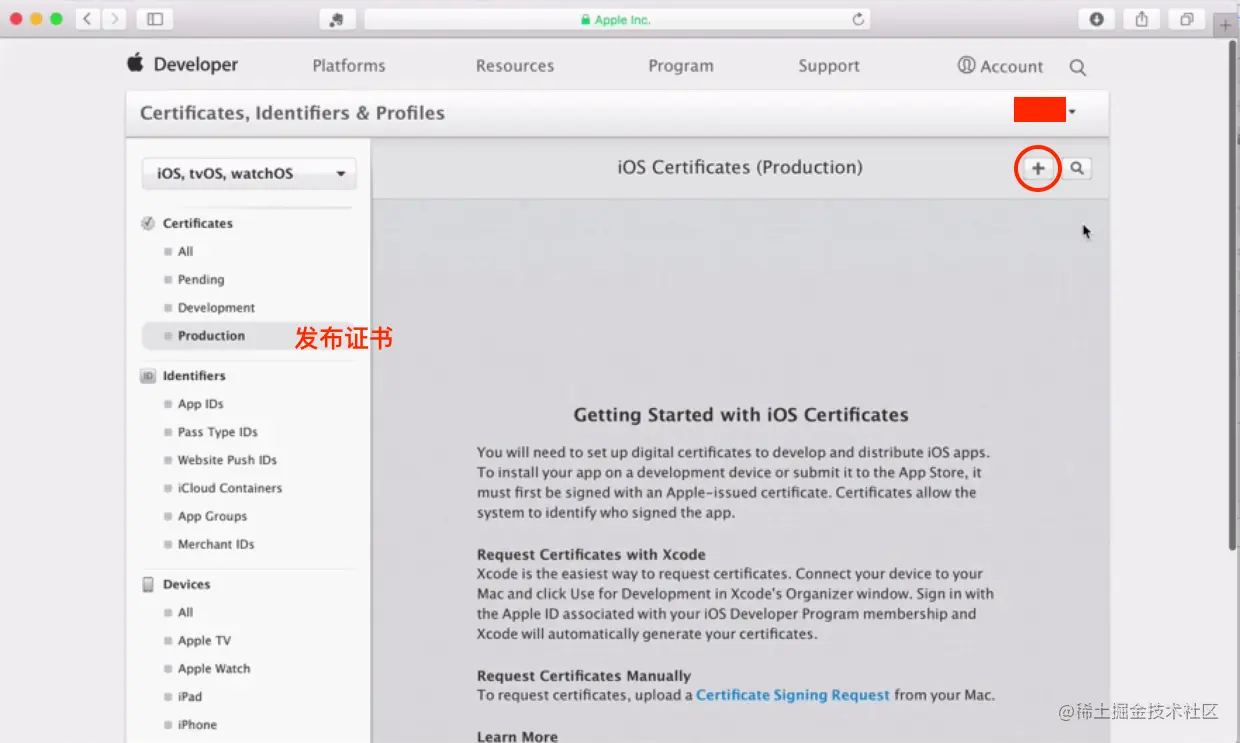Click the Certificates section icon
This screenshot has height=743, width=1240.
coord(148,223)
